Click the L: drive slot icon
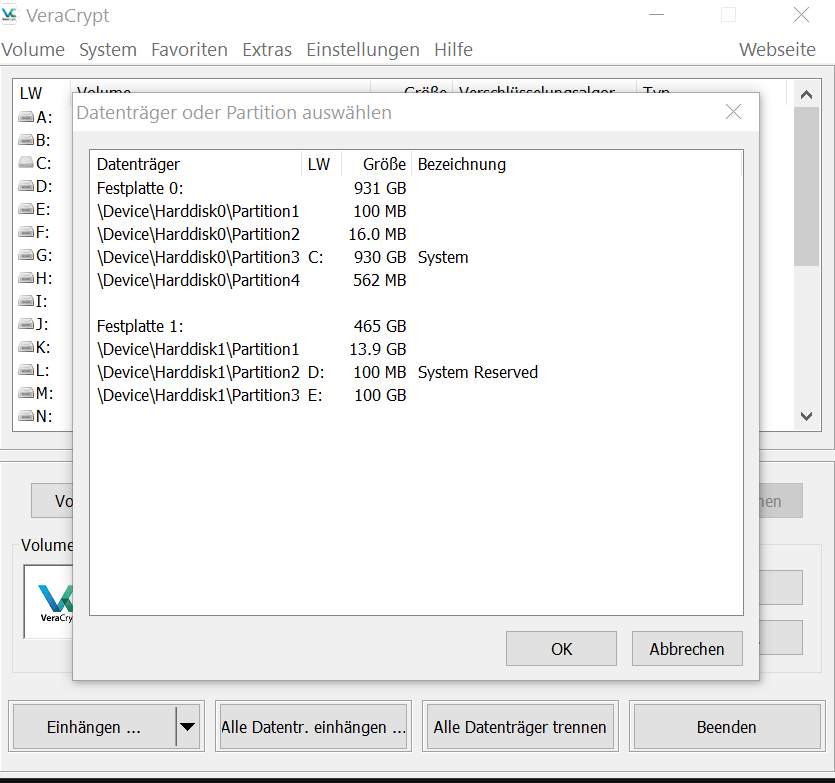This screenshot has height=783, width=835. click(26, 370)
